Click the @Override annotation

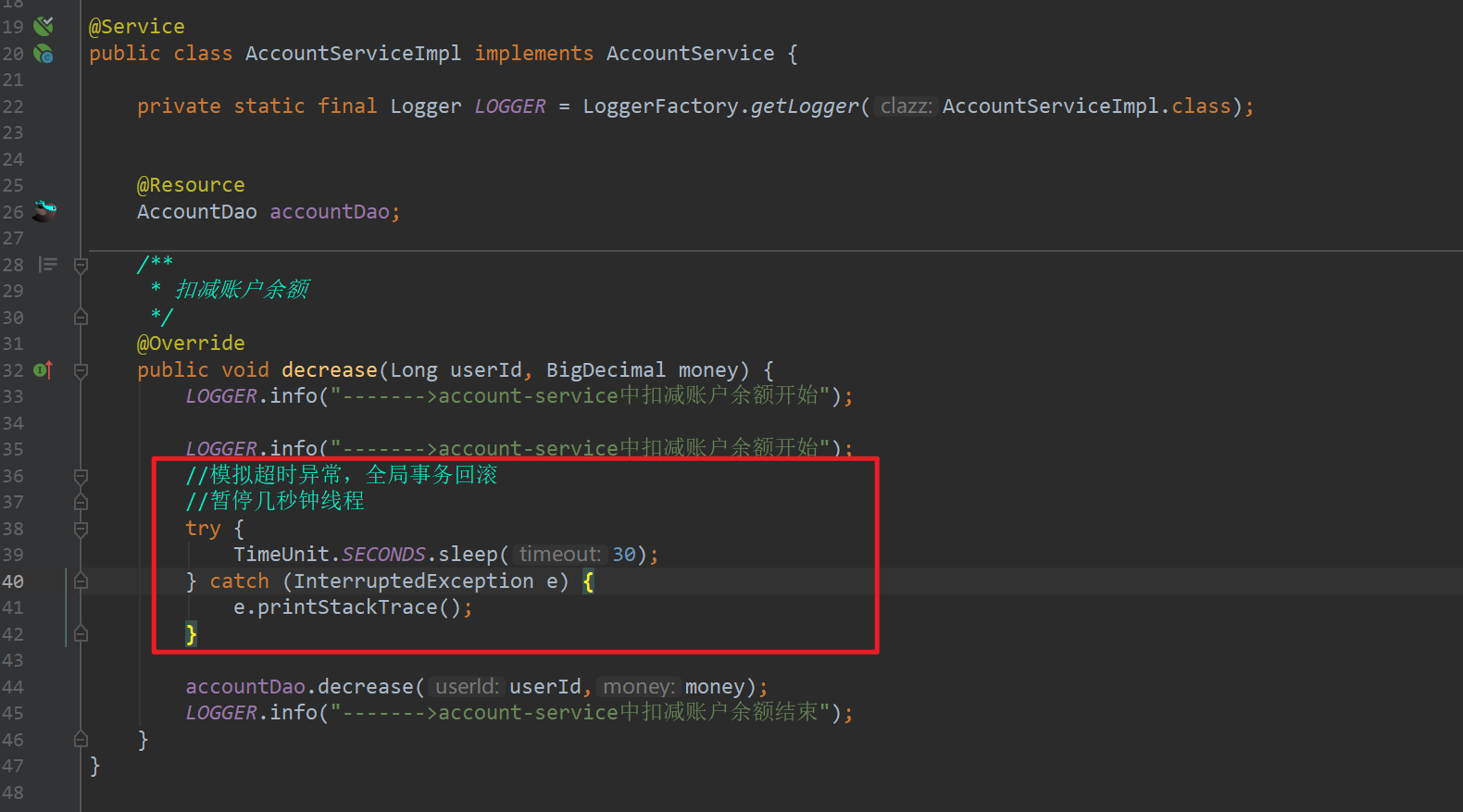point(191,344)
